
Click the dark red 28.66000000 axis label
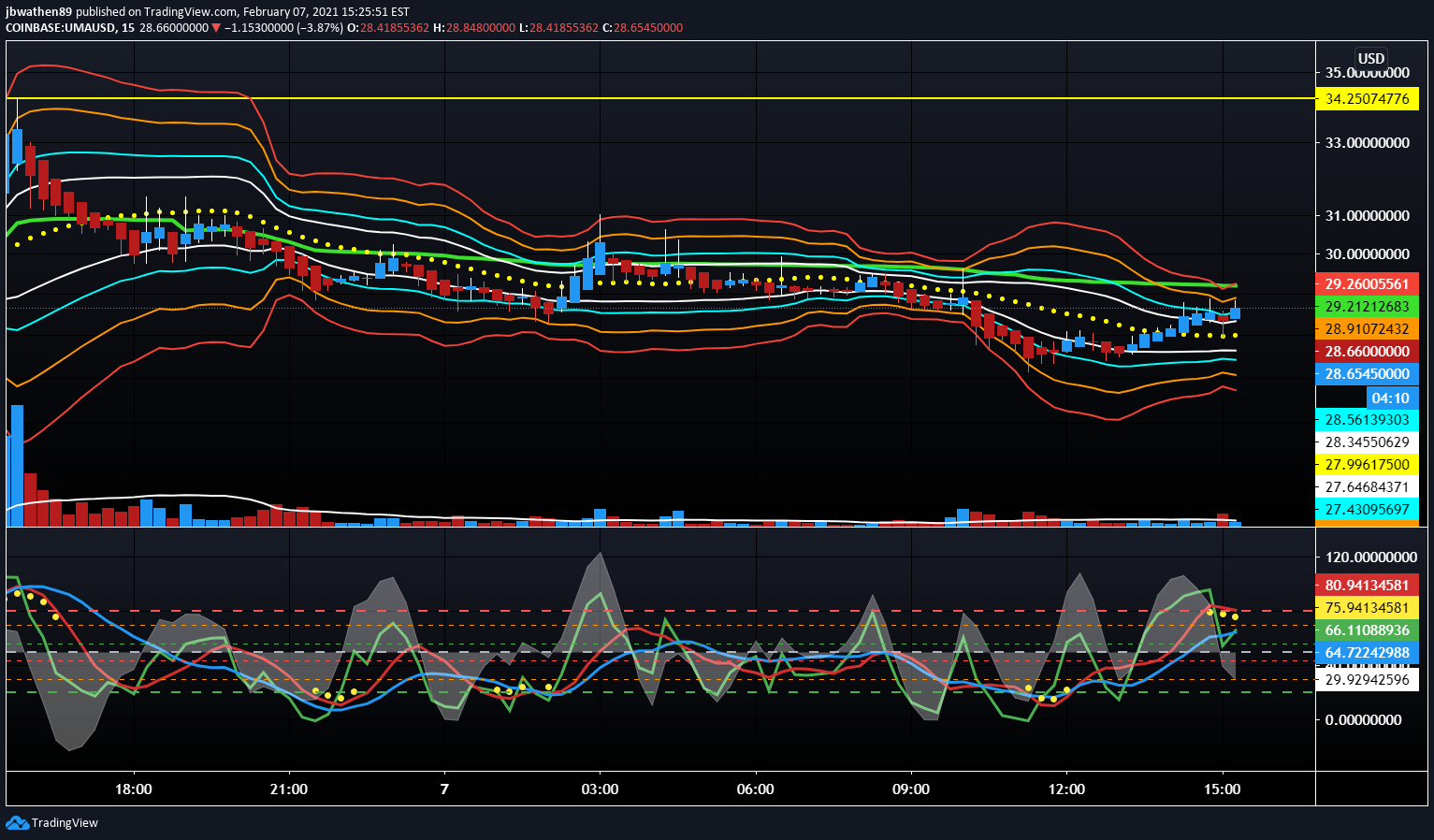click(1367, 352)
